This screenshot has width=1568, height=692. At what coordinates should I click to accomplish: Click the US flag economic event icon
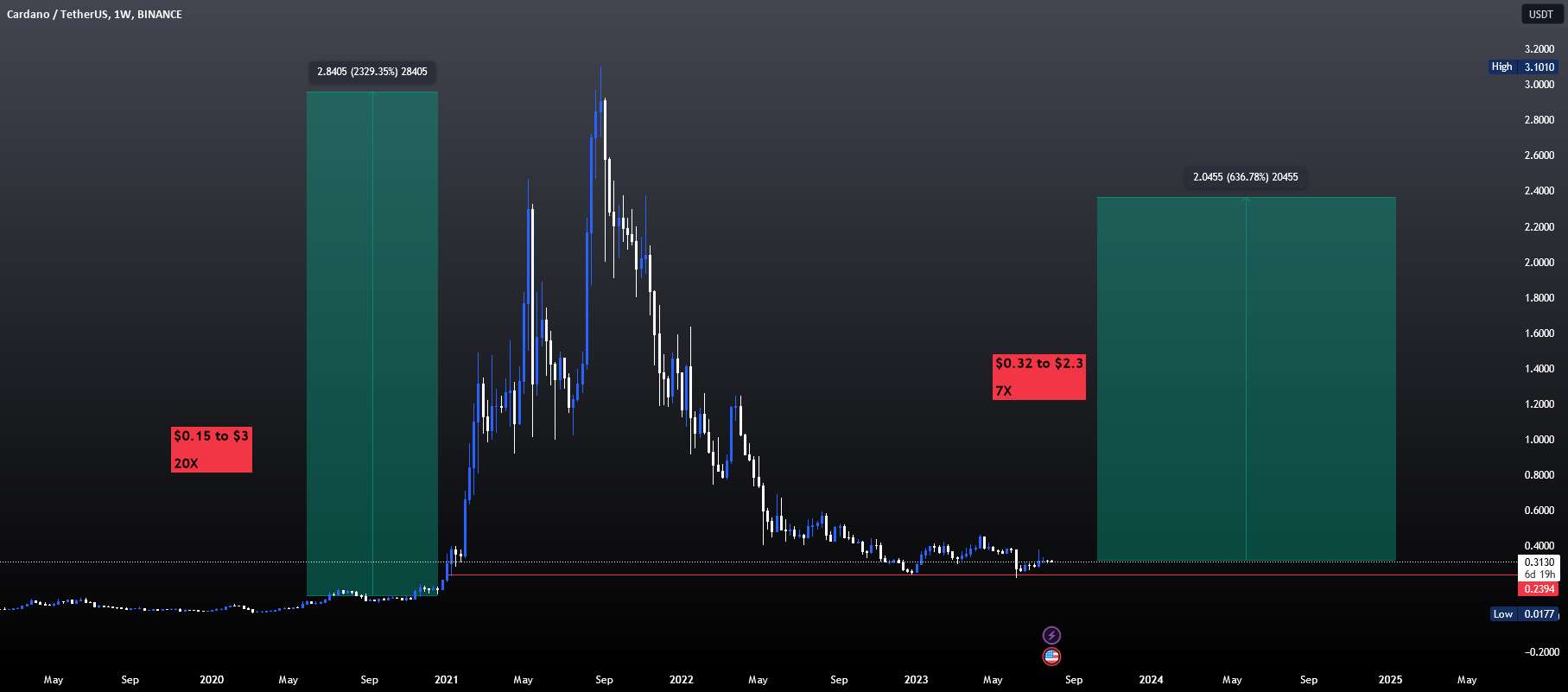(x=1051, y=657)
